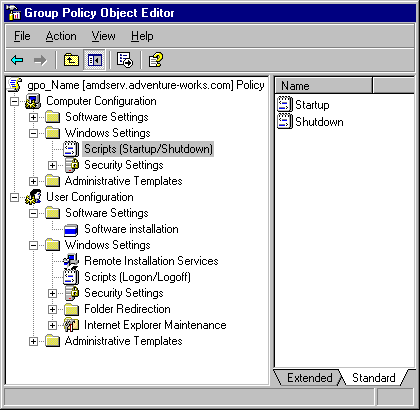Select the Scripts (Startup/Shutdown) label

click(x=148, y=149)
